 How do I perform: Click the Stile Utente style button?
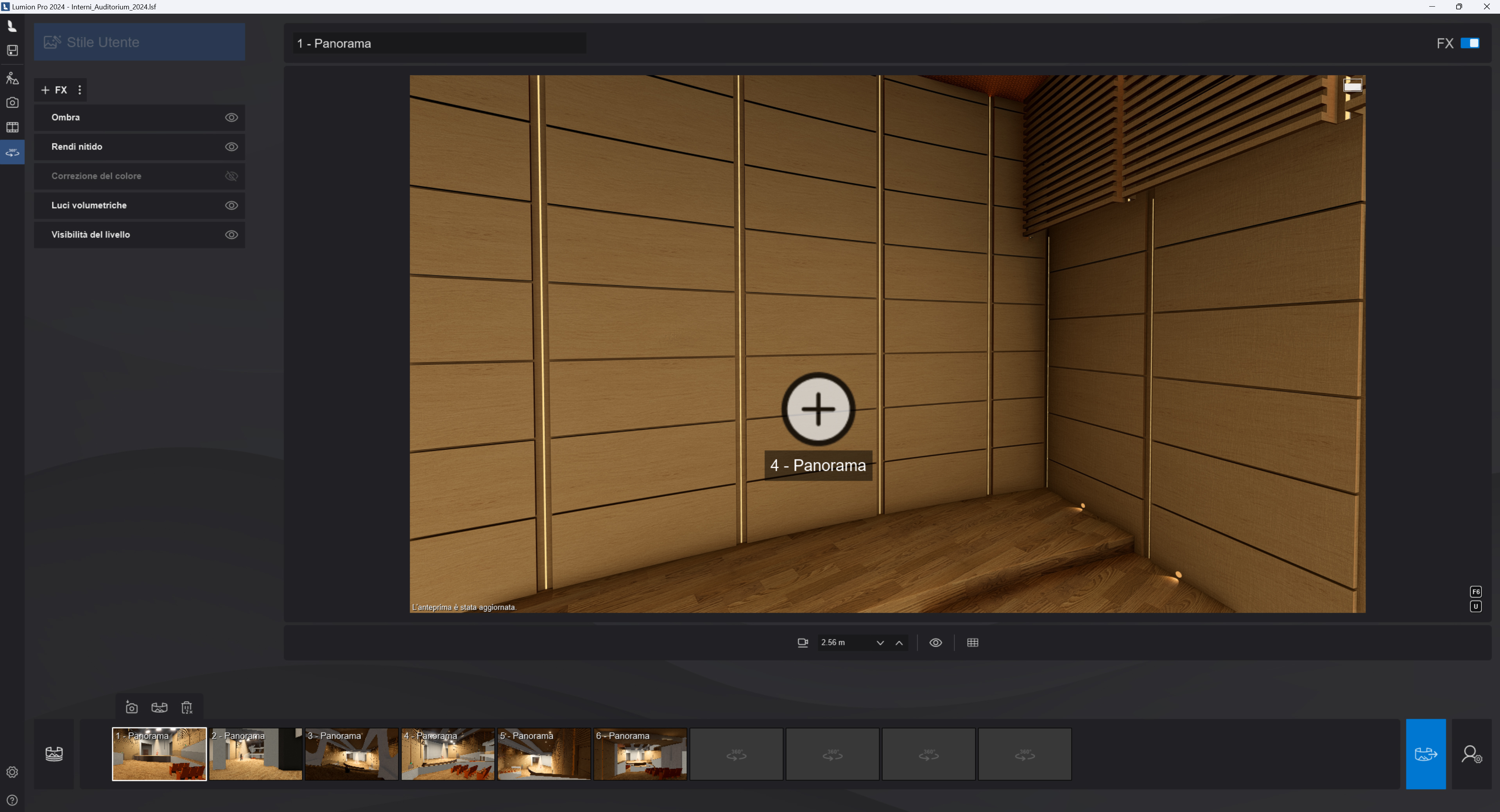point(139,42)
